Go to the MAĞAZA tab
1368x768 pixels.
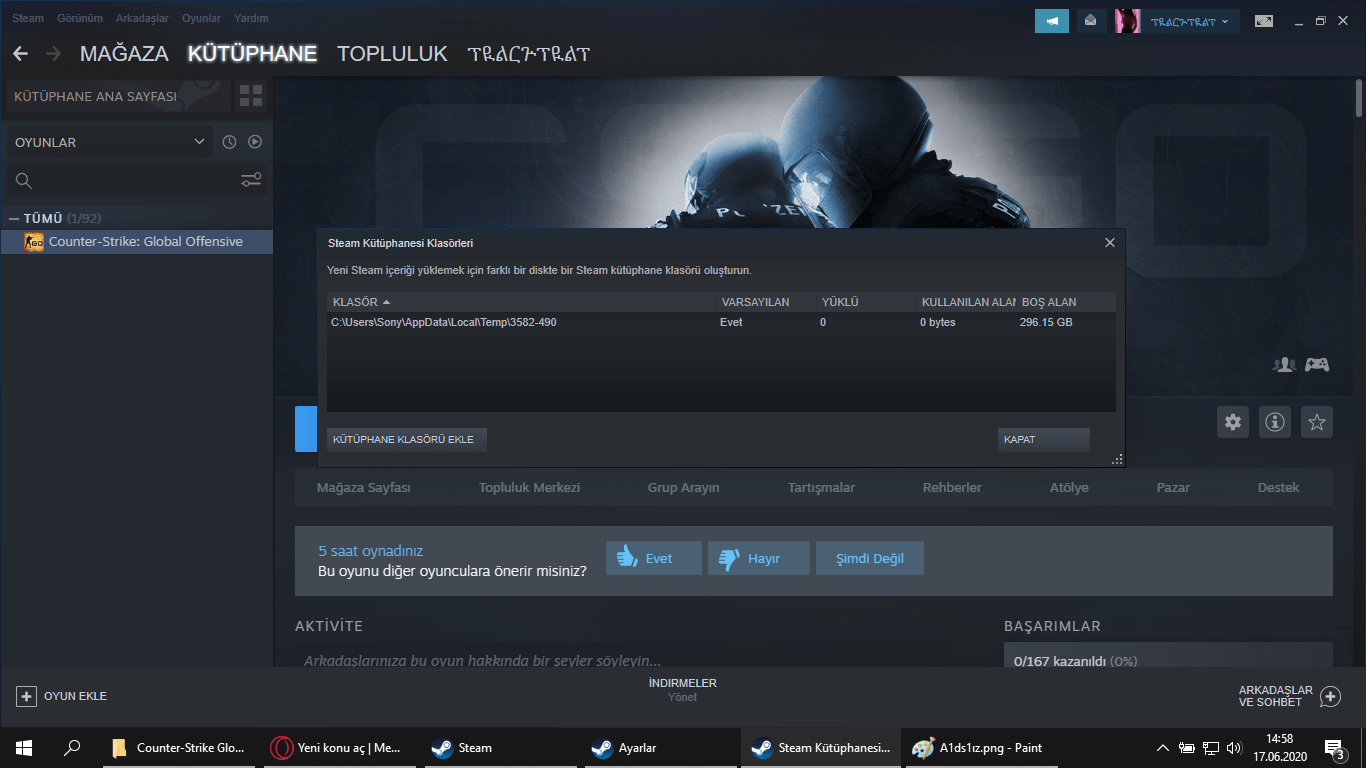pos(124,54)
